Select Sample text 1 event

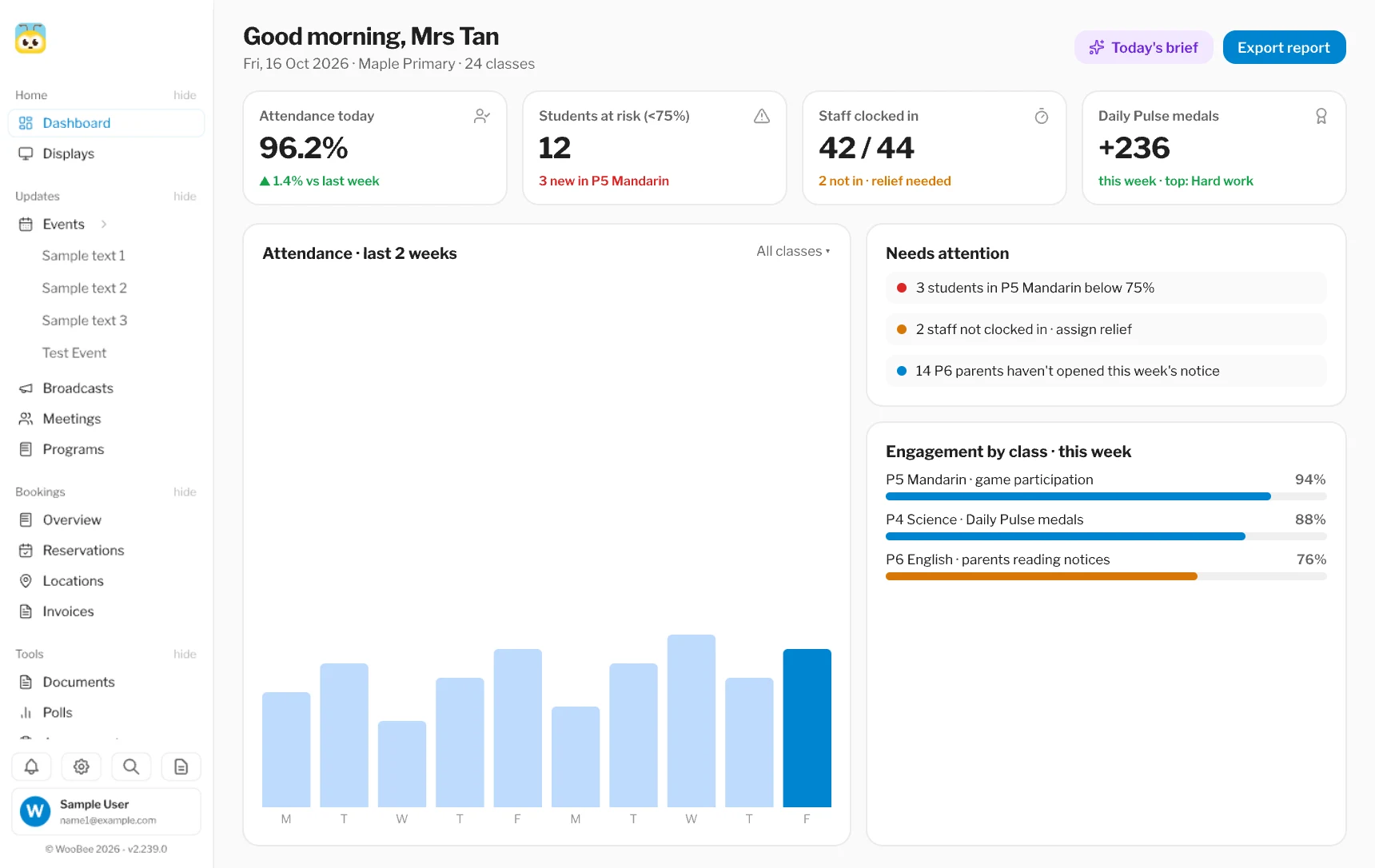coord(84,256)
